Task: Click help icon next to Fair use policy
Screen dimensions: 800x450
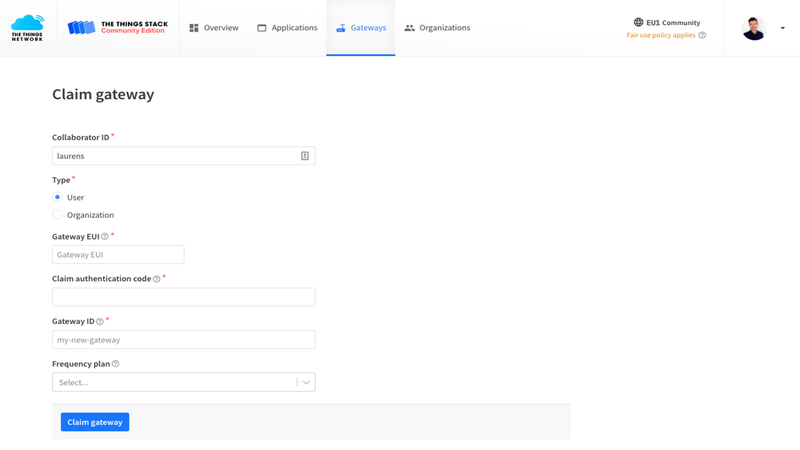Action: [x=702, y=35]
